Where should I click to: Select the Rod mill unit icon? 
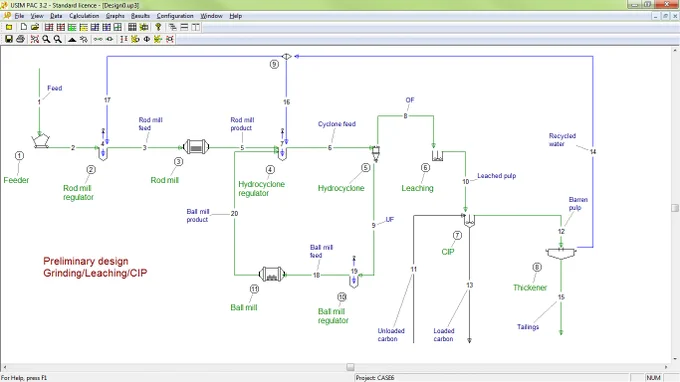tap(196, 147)
